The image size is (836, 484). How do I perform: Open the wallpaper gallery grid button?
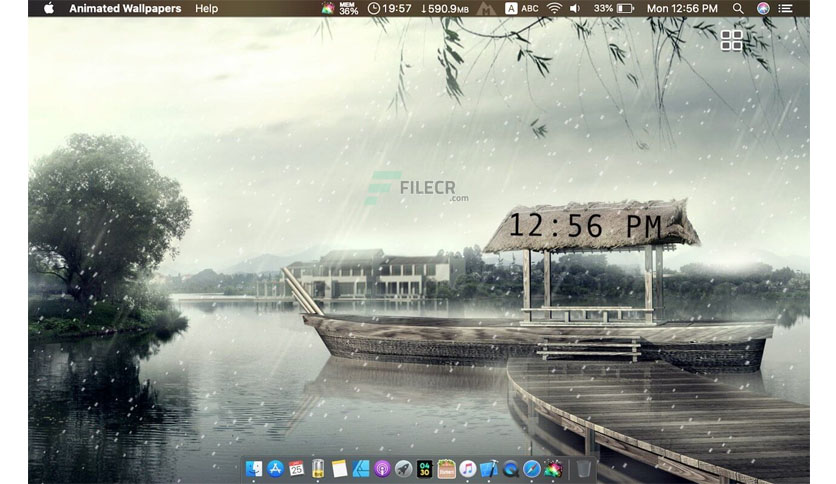point(732,40)
